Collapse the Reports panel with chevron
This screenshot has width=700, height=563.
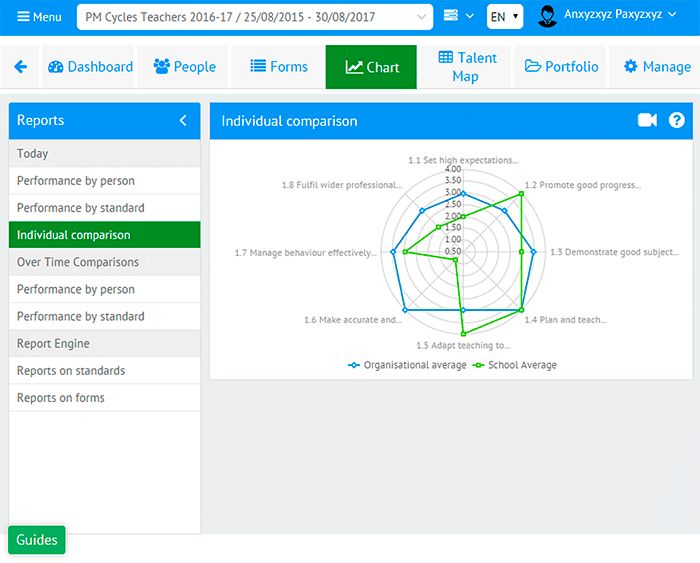coord(183,120)
